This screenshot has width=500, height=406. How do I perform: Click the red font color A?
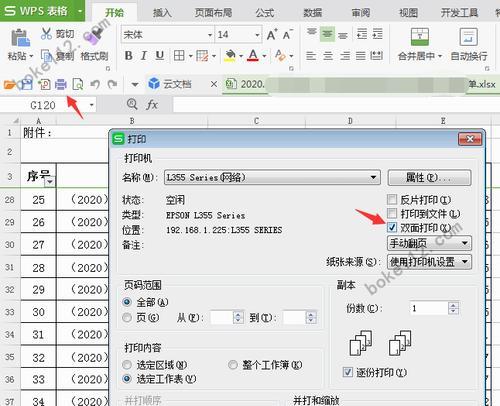tap(253, 55)
